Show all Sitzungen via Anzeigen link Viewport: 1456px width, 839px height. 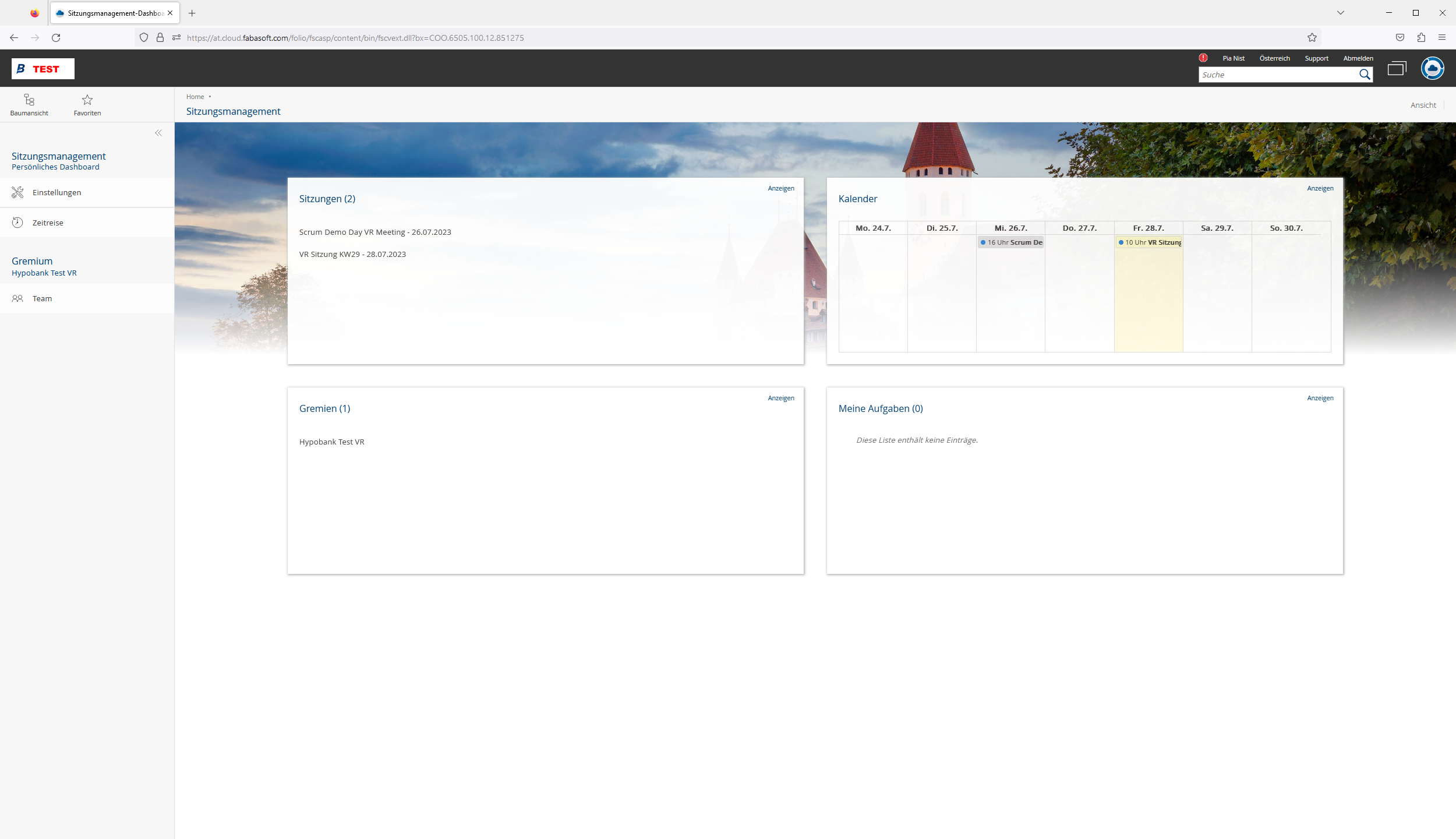780,188
